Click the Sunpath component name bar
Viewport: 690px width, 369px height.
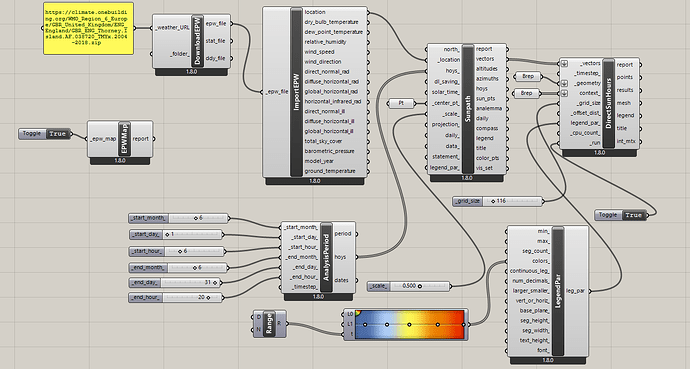coord(468,109)
